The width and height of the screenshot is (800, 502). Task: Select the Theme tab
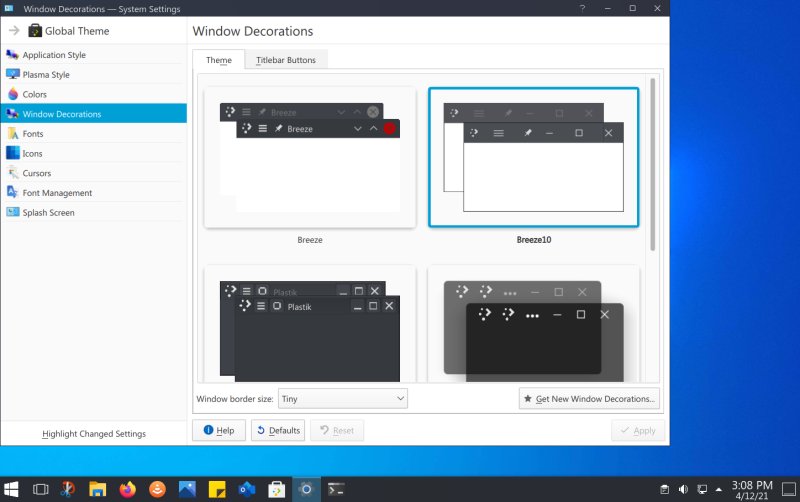[x=218, y=60]
